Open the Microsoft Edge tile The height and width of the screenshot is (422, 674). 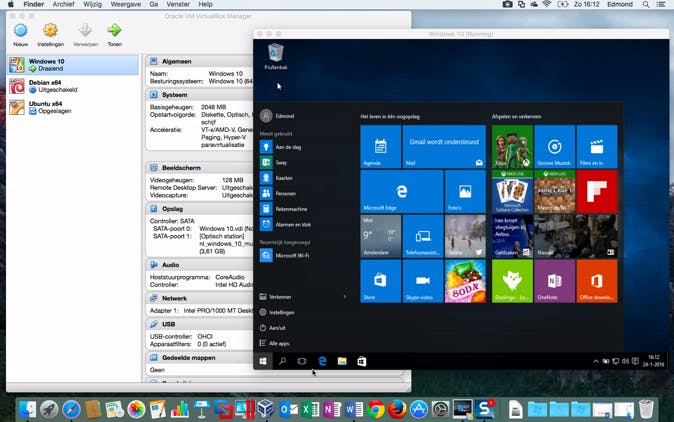coord(401,191)
